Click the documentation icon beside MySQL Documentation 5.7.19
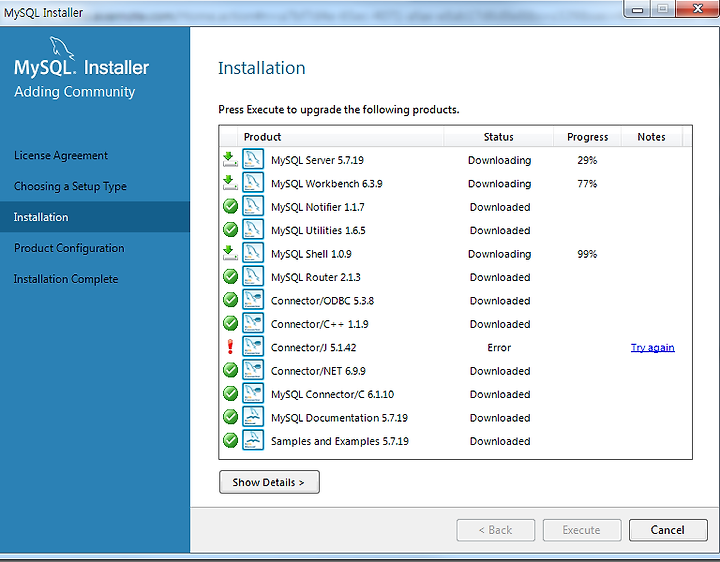Viewport: 720px width, 562px height. coord(253,417)
